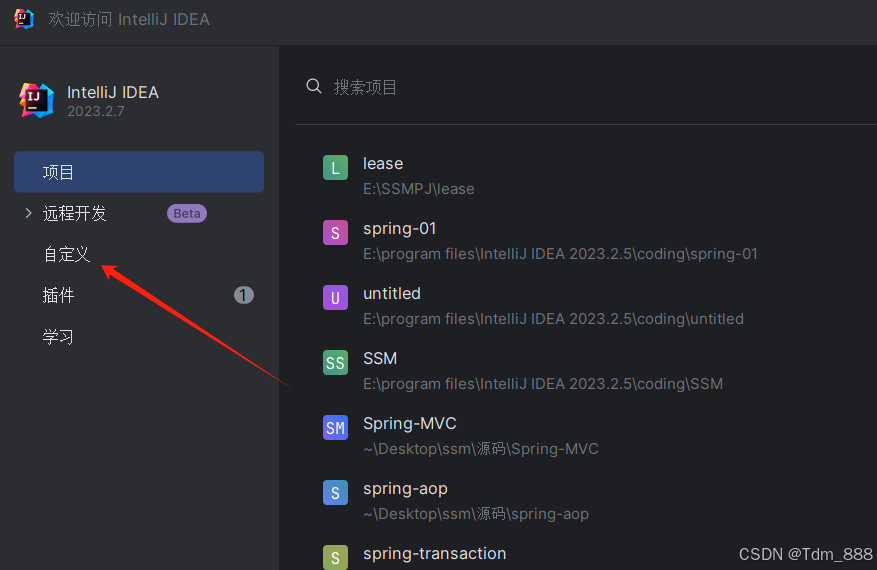This screenshot has width=877, height=570.
Task: Click the spring-01 project path text
Action: tap(560, 254)
